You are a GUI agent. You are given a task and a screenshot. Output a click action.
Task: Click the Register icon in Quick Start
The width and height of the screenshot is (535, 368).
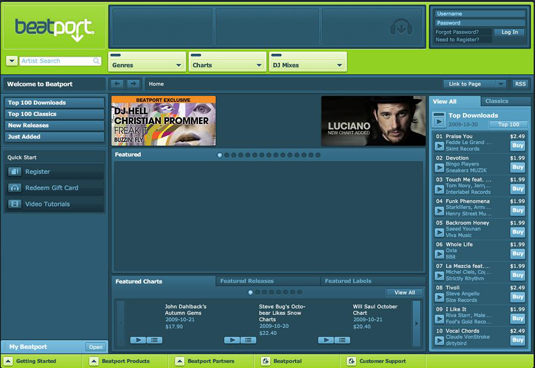14,172
